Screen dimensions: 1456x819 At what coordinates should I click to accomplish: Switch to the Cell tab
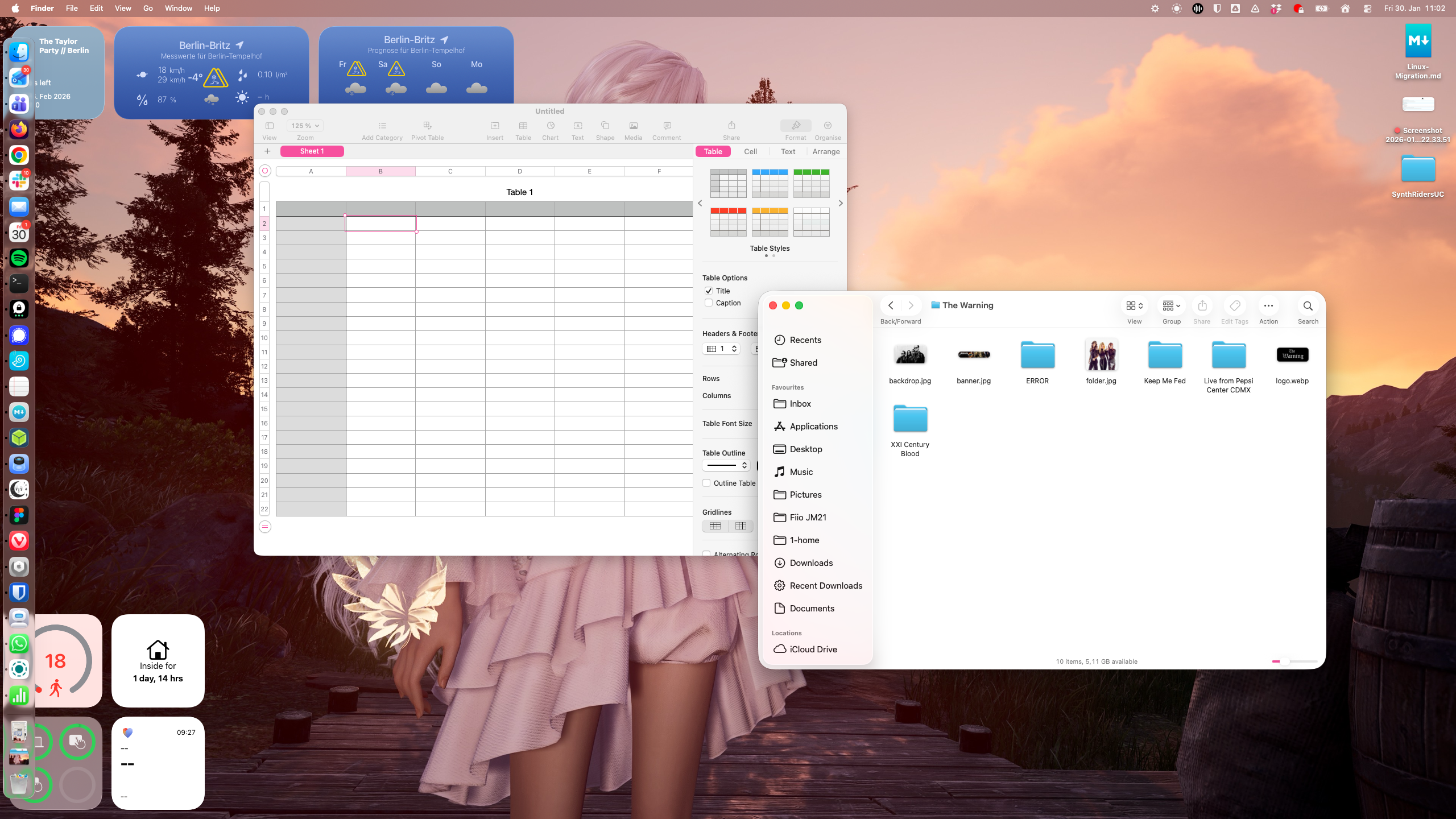[x=750, y=151]
